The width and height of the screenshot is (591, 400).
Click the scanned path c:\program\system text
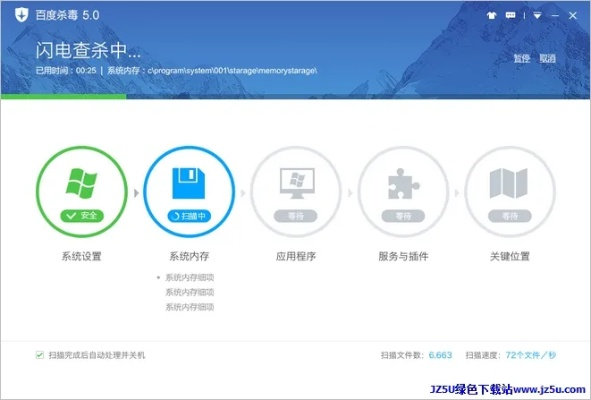232,70
